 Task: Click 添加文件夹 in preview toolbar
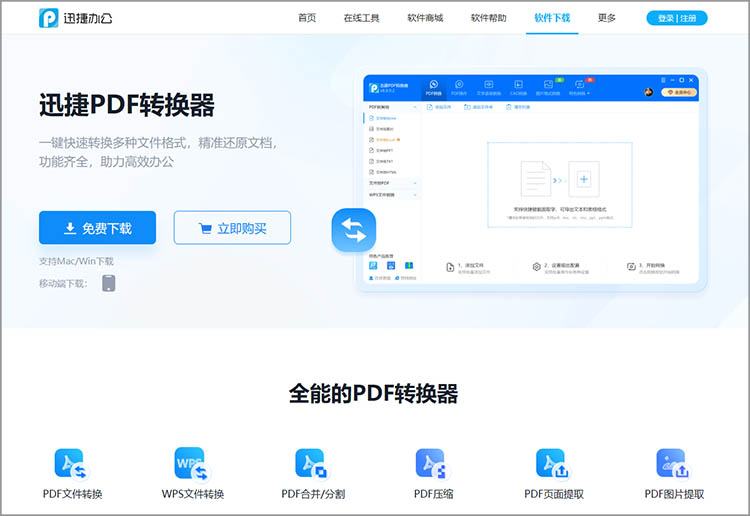[479, 107]
